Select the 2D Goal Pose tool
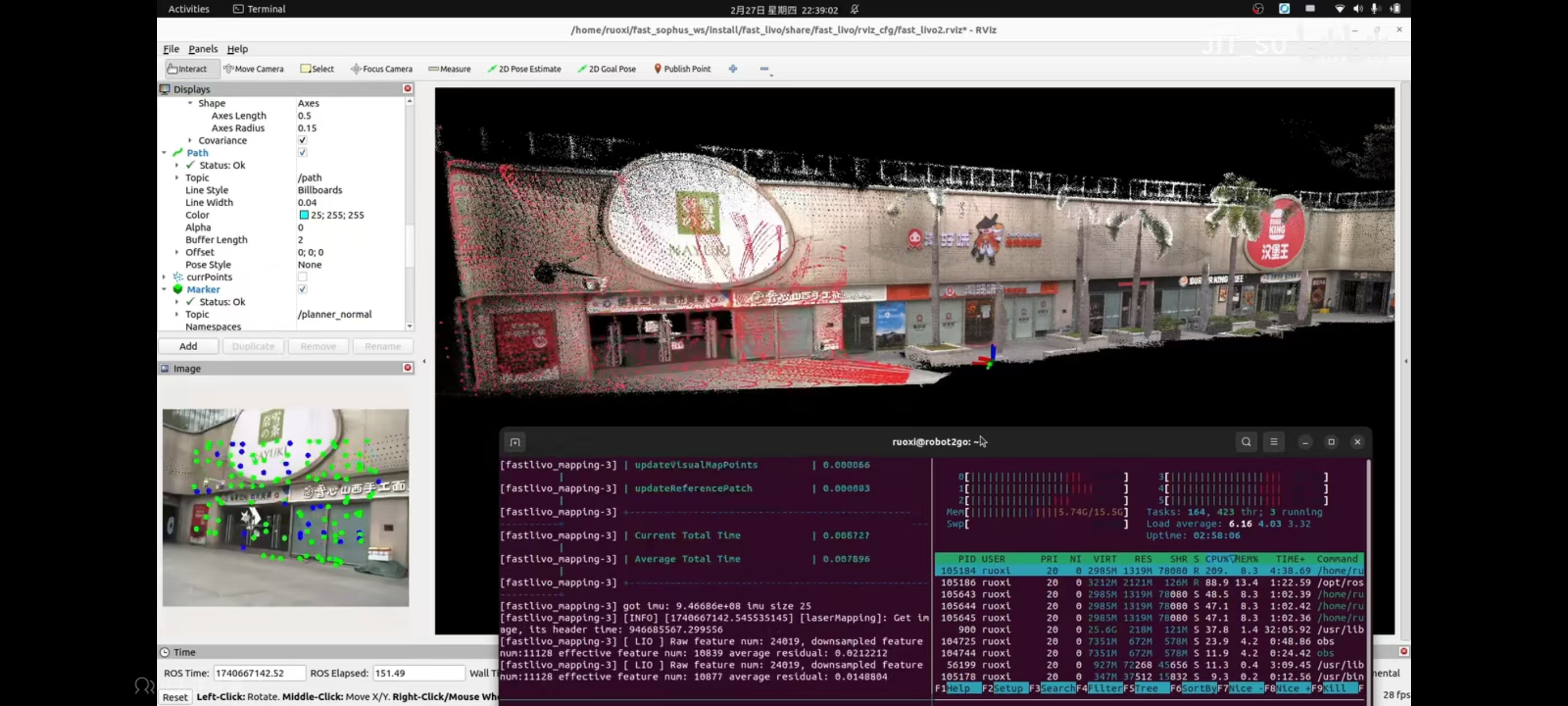1568x706 pixels. [x=606, y=69]
